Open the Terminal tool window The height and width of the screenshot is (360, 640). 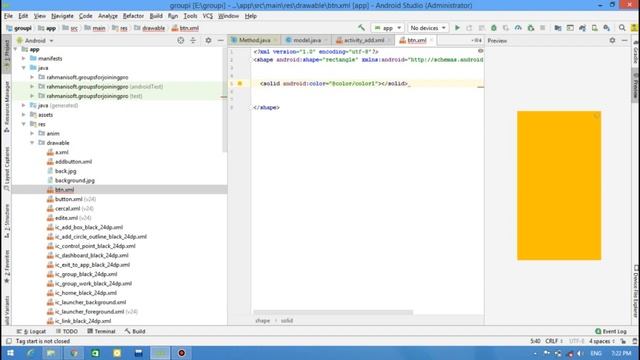coord(101,331)
